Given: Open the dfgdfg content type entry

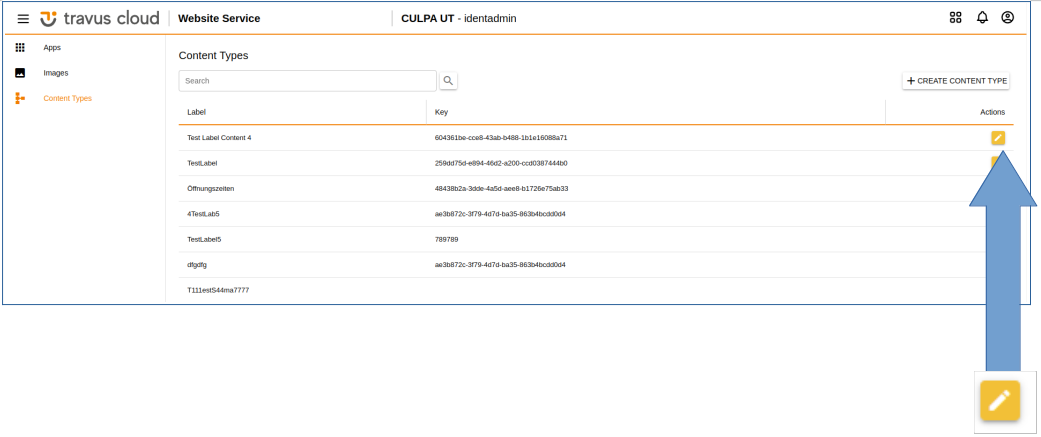Looking at the screenshot, I should 197,265.
